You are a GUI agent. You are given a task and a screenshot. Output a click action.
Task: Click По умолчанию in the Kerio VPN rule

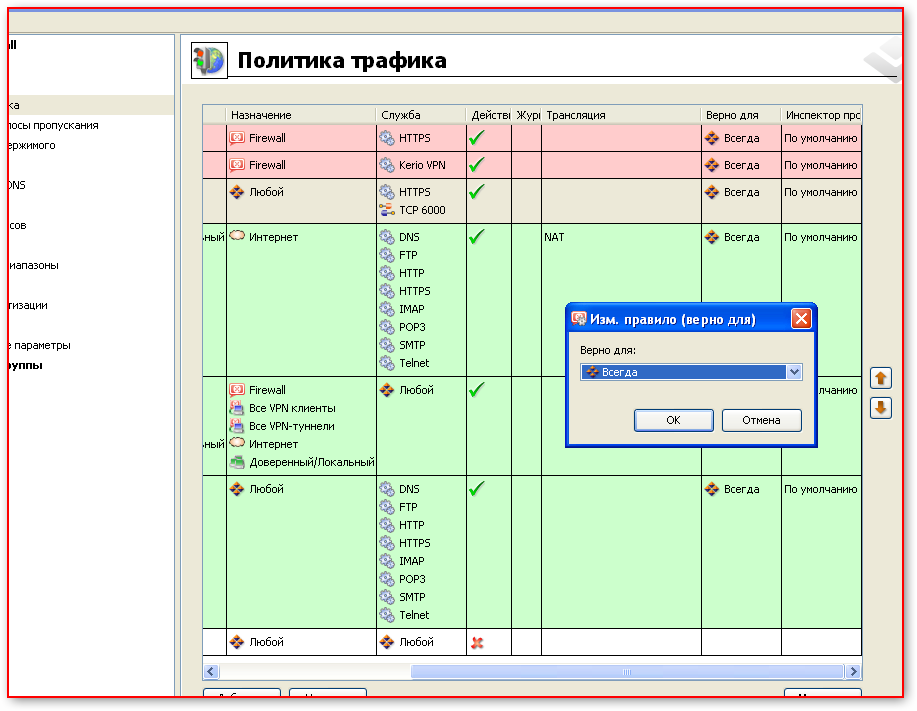(821, 165)
